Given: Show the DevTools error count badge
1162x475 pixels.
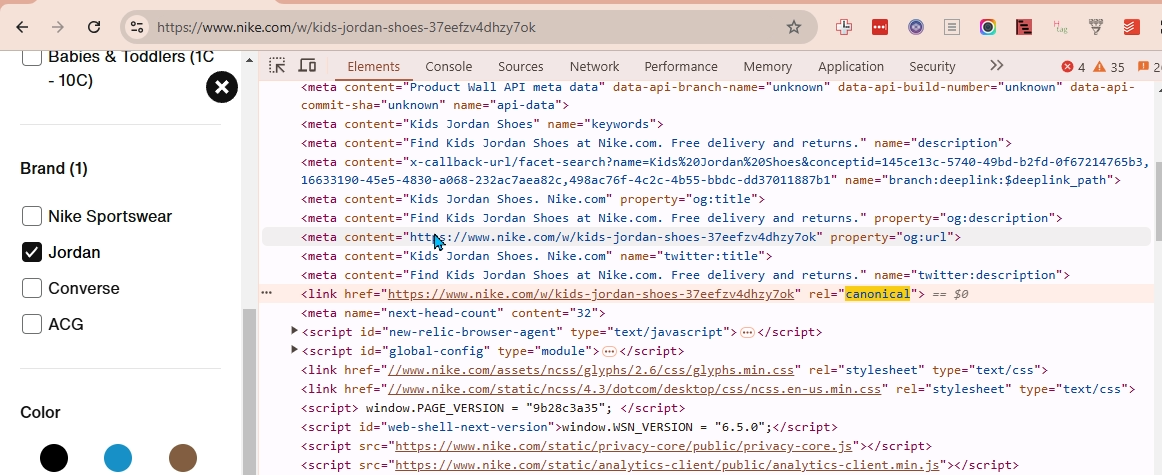Looking at the screenshot, I should pyautogui.click(x=1073, y=67).
